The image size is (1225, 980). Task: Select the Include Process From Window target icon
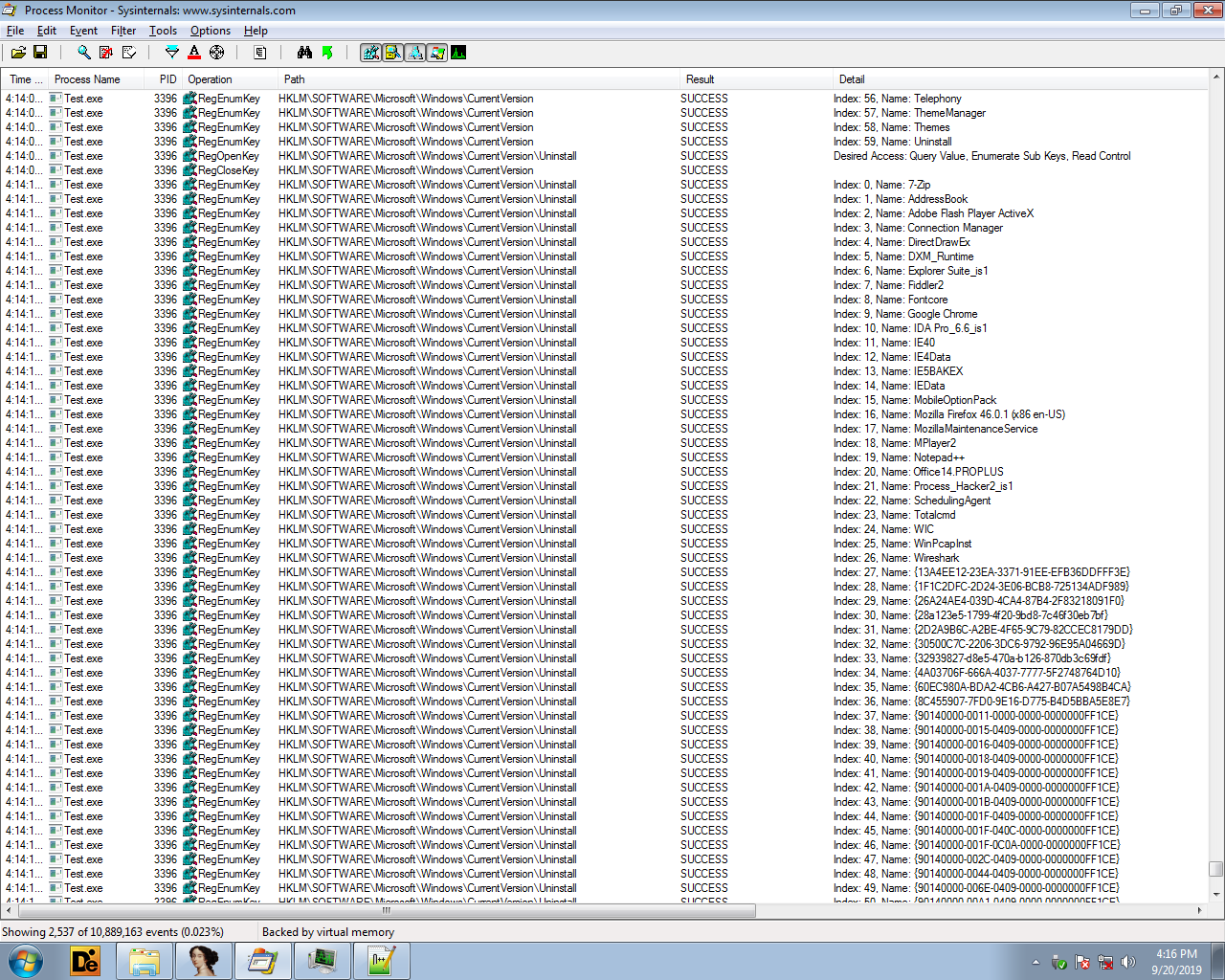tap(216, 53)
